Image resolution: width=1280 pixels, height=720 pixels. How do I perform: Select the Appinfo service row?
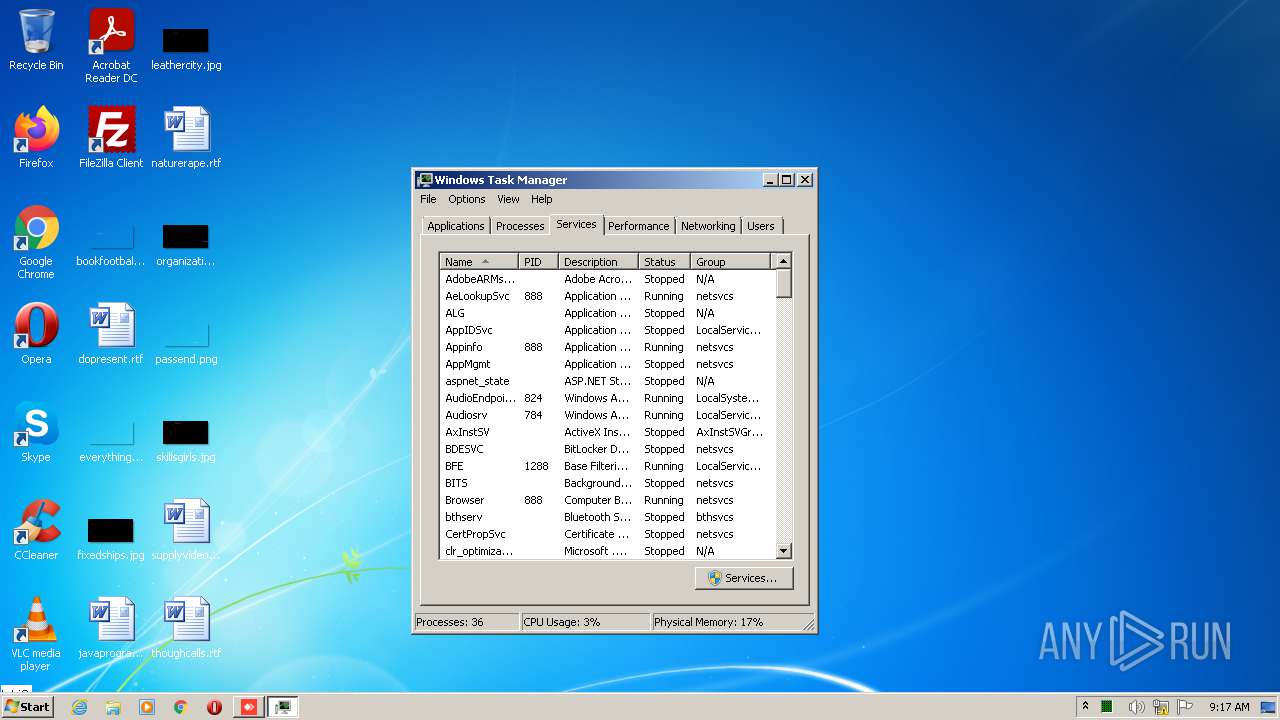607,347
